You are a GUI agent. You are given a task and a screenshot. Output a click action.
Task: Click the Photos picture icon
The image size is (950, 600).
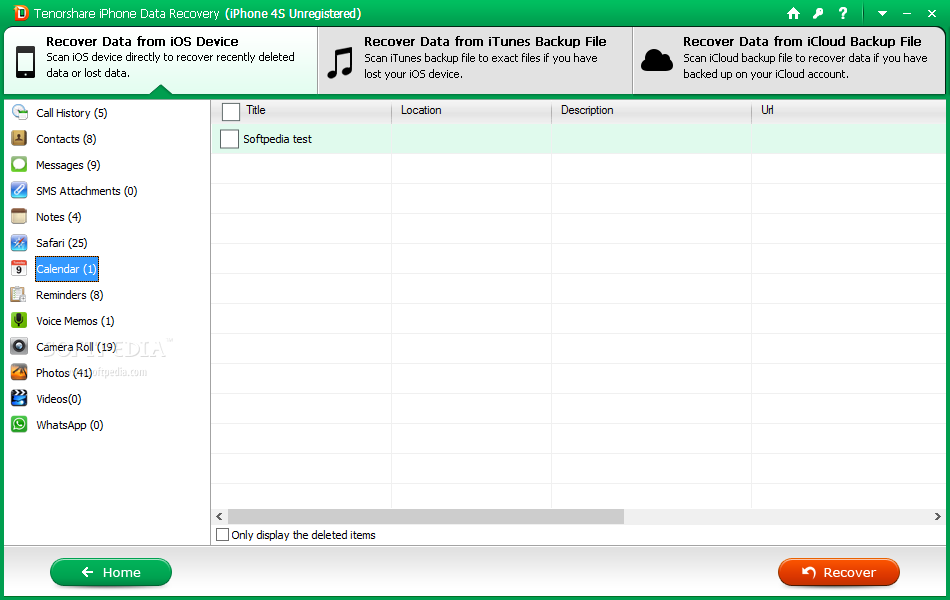(19, 372)
